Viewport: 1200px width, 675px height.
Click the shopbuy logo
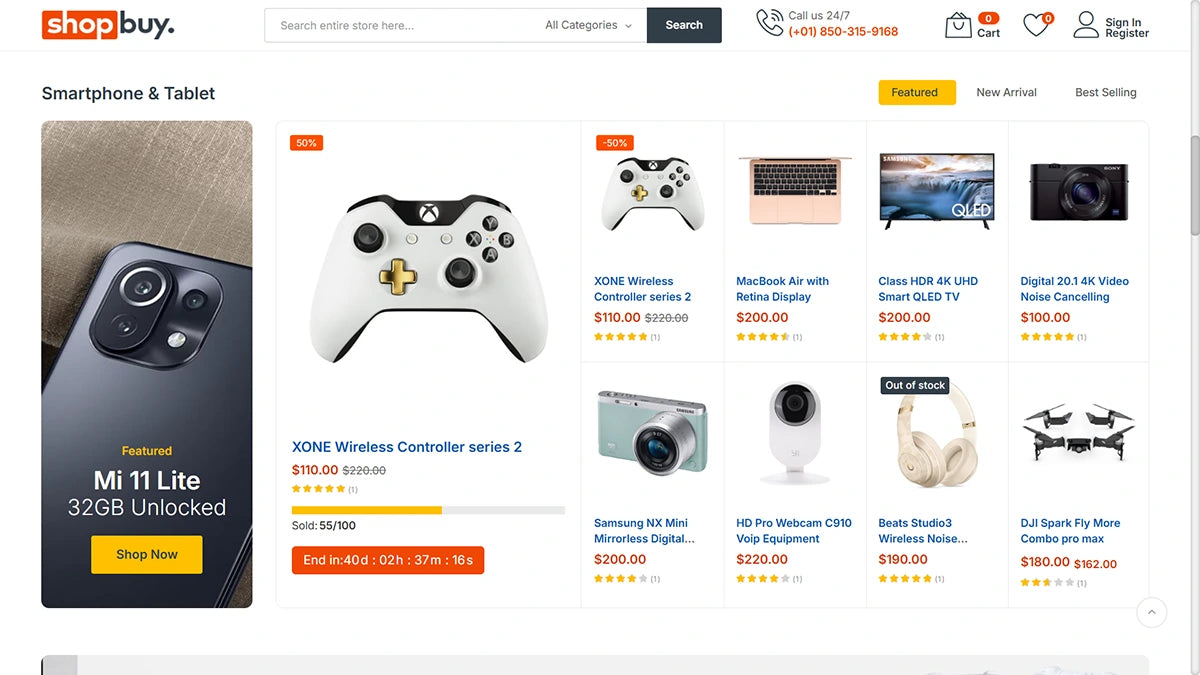tap(106, 24)
